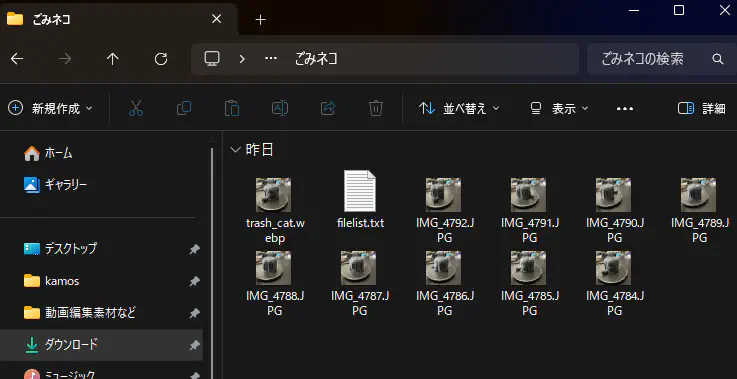
Task: Select the IMG_4786.JPG thumbnail
Action: tap(443, 268)
